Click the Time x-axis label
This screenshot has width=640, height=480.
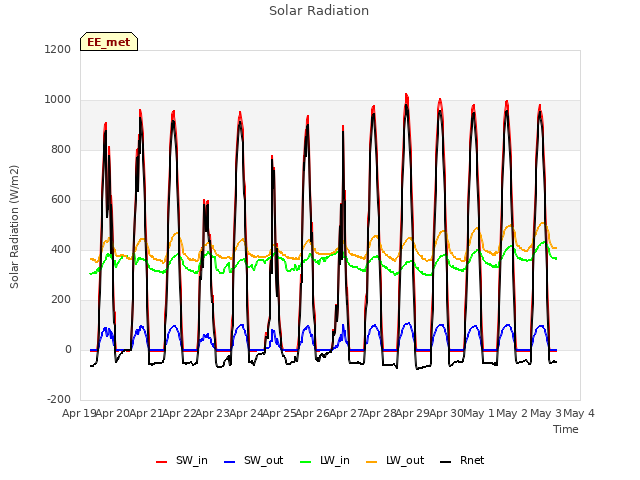point(565,429)
